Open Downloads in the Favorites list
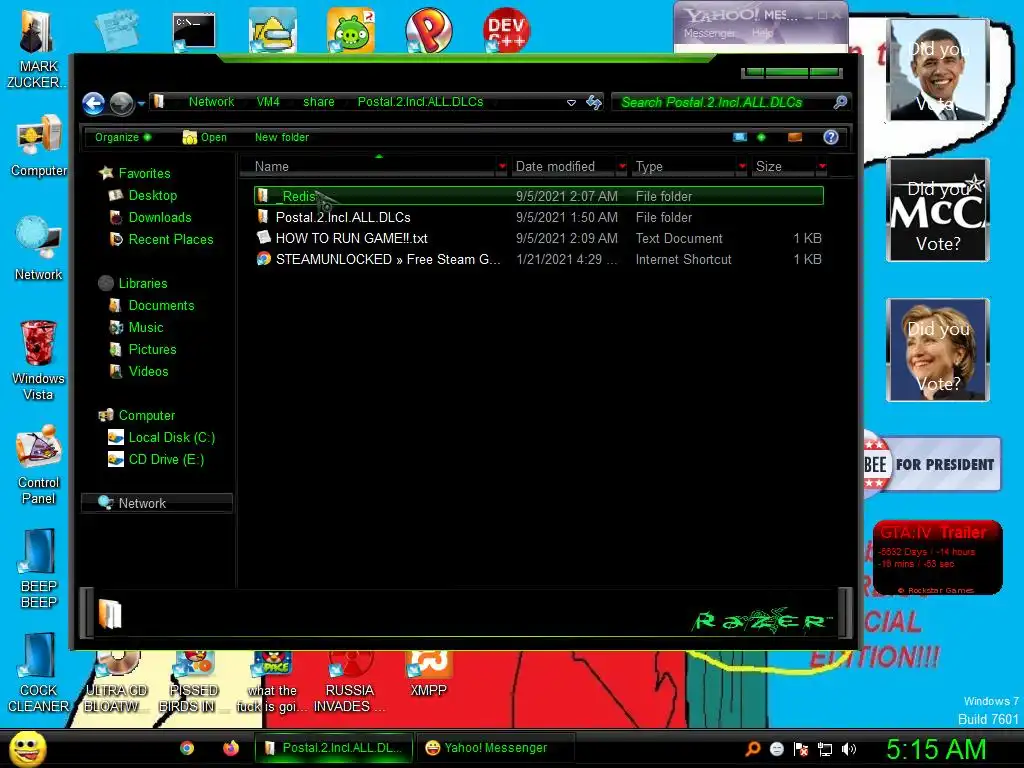Screen dimensions: 1024x768 [150, 217]
